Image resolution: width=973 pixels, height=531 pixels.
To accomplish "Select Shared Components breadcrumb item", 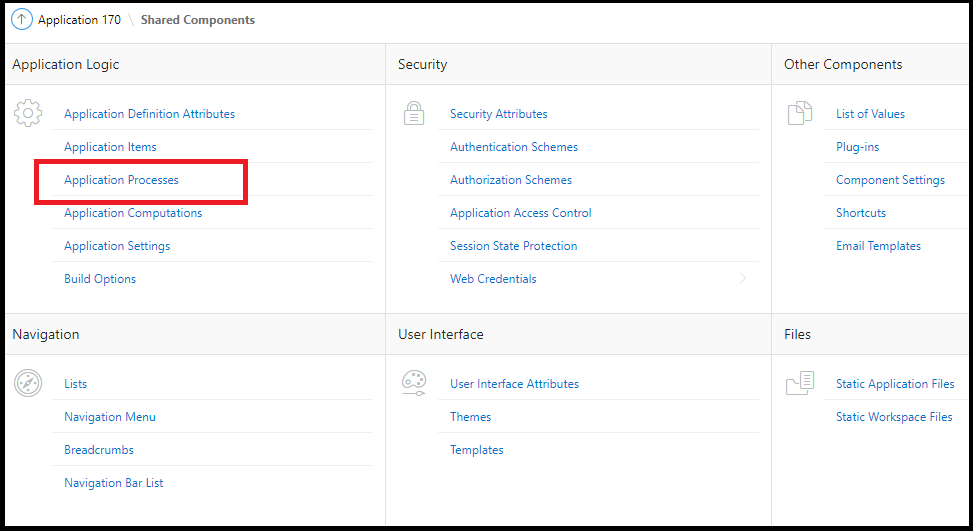I will click(197, 20).
